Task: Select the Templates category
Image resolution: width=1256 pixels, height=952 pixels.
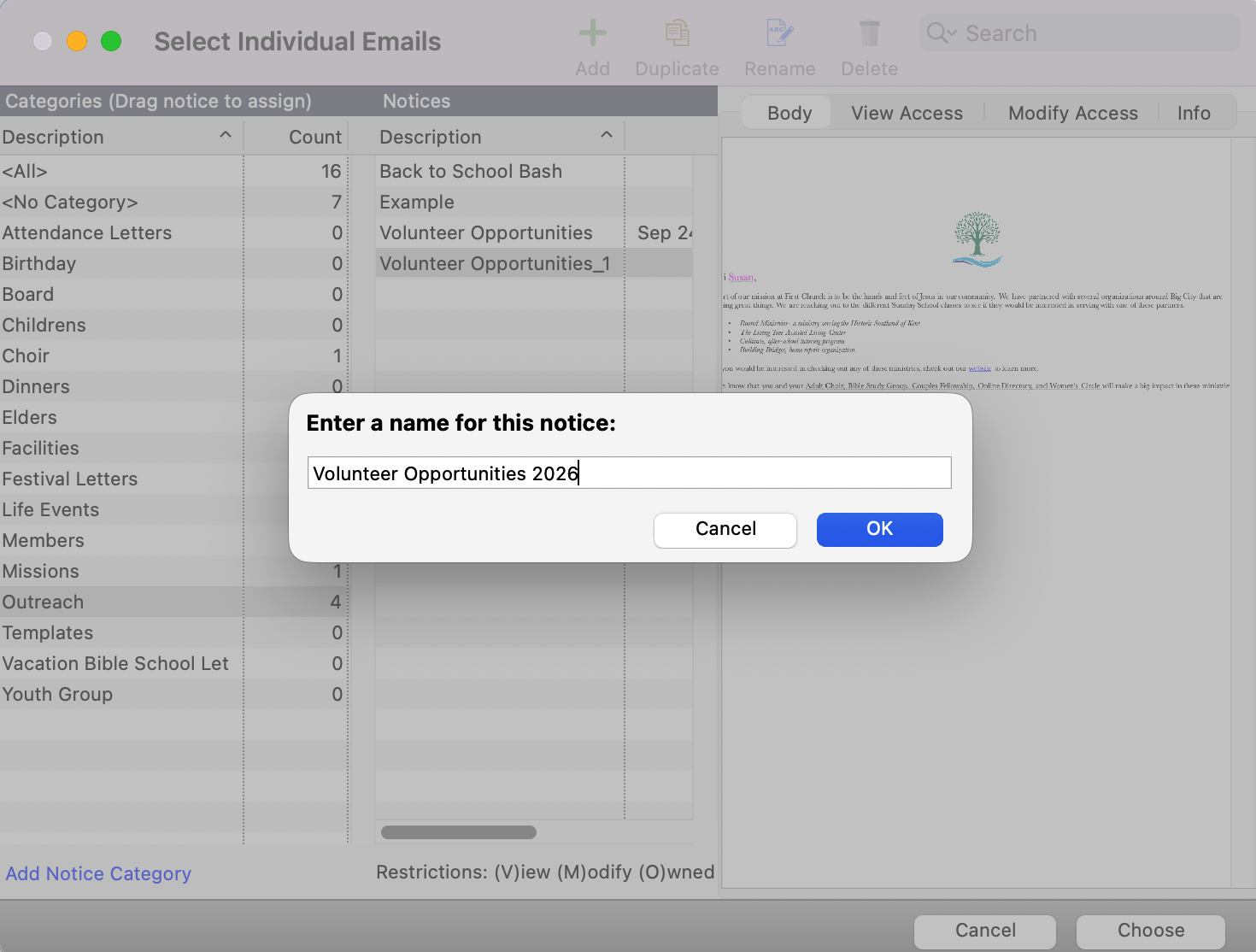Action: (173, 632)
